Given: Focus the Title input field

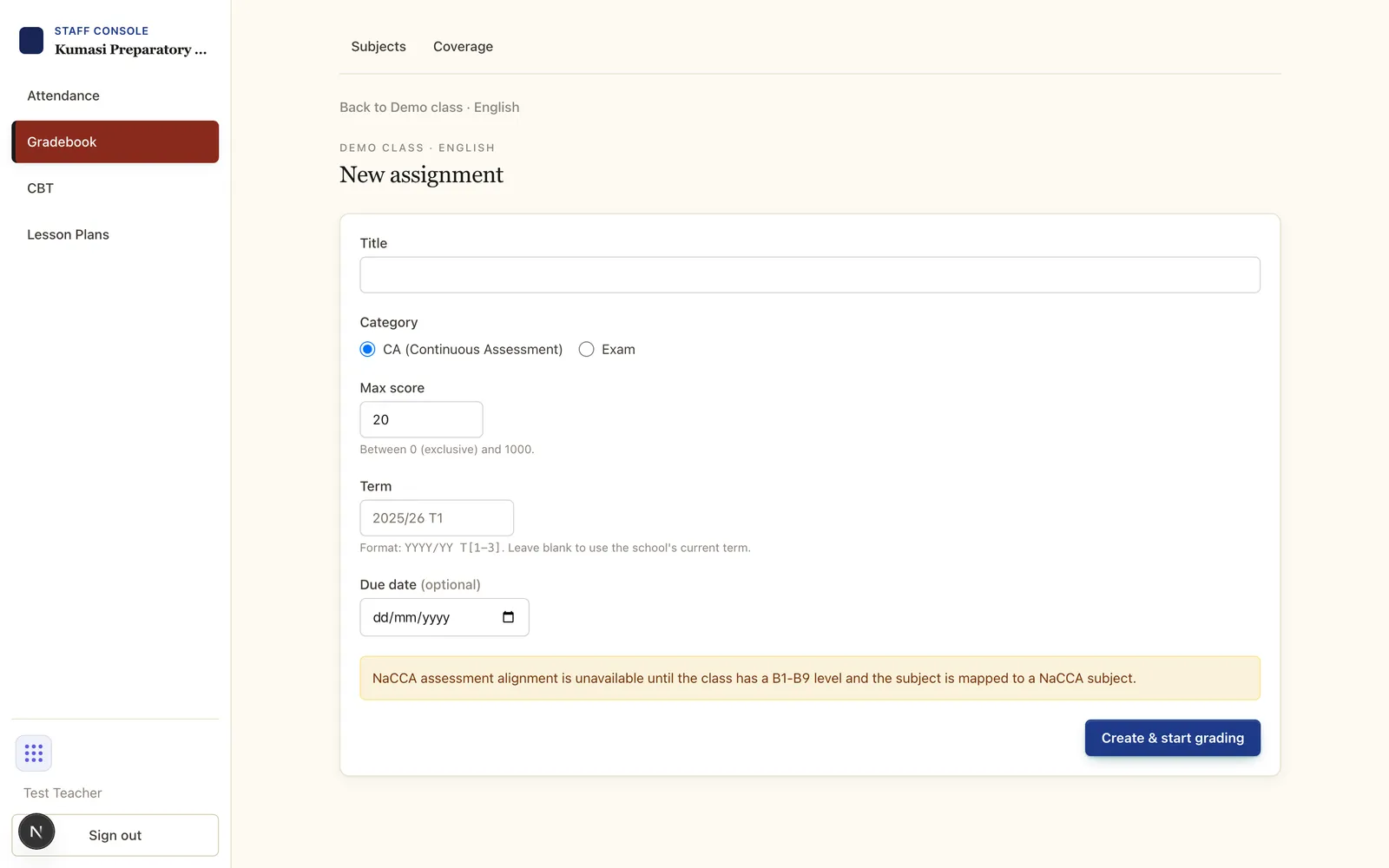Looking at the screenshot, I should pos(810,275).
